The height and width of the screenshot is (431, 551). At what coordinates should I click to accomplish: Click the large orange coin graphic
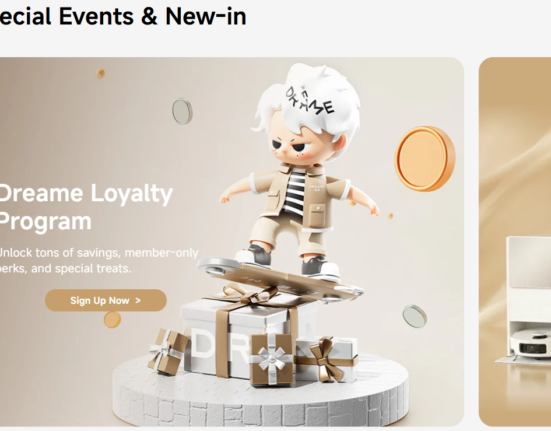(x=425, y=159)
